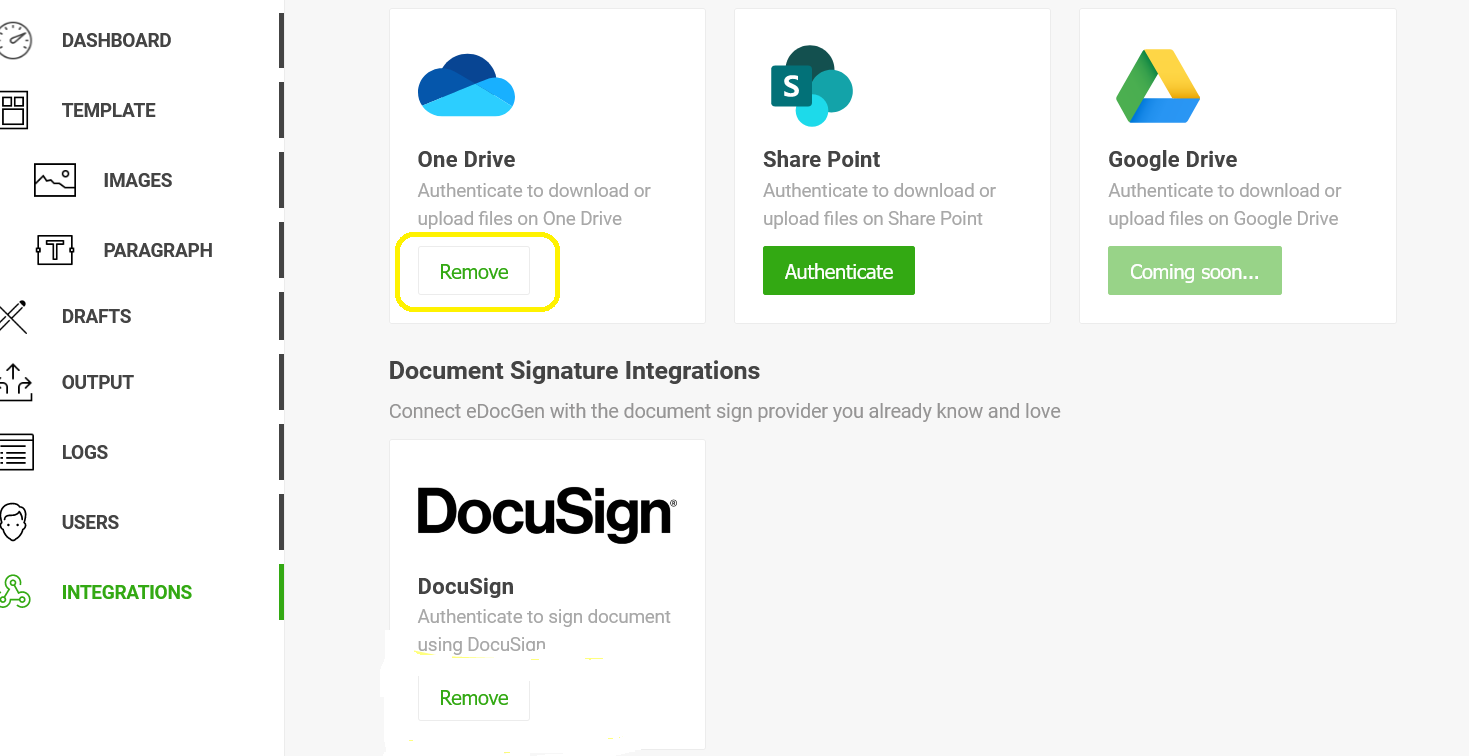Remove the One Drive integration
The height and width of the screenshot is (756, 1469).
coord(474,271)
